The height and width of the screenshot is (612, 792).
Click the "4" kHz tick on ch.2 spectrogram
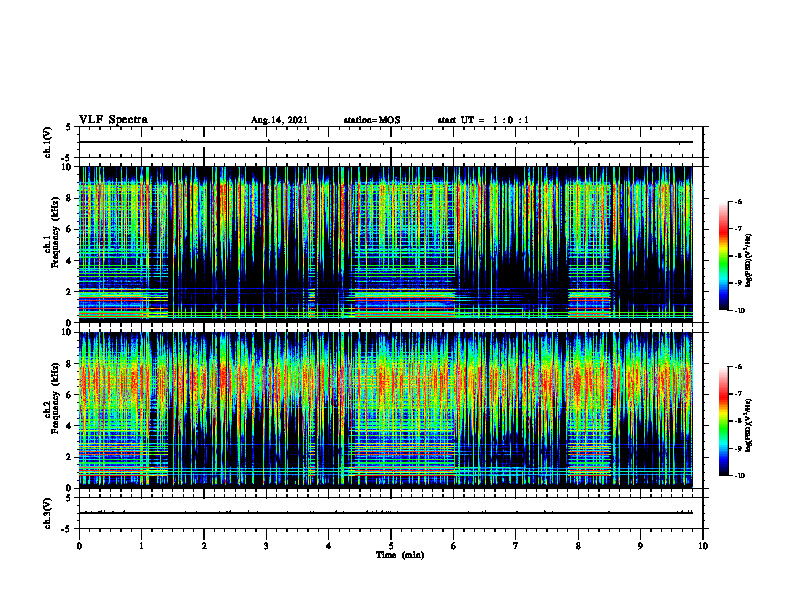pyautogui.click(x=70, y=426)
